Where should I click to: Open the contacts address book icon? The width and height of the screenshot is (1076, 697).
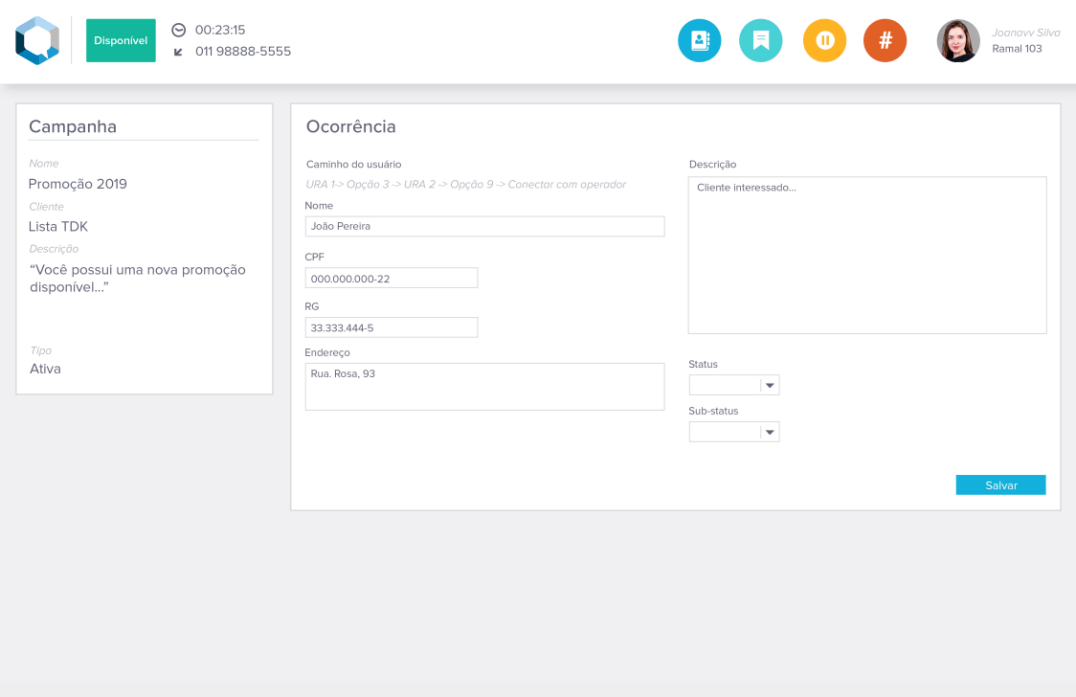(699, 40)
